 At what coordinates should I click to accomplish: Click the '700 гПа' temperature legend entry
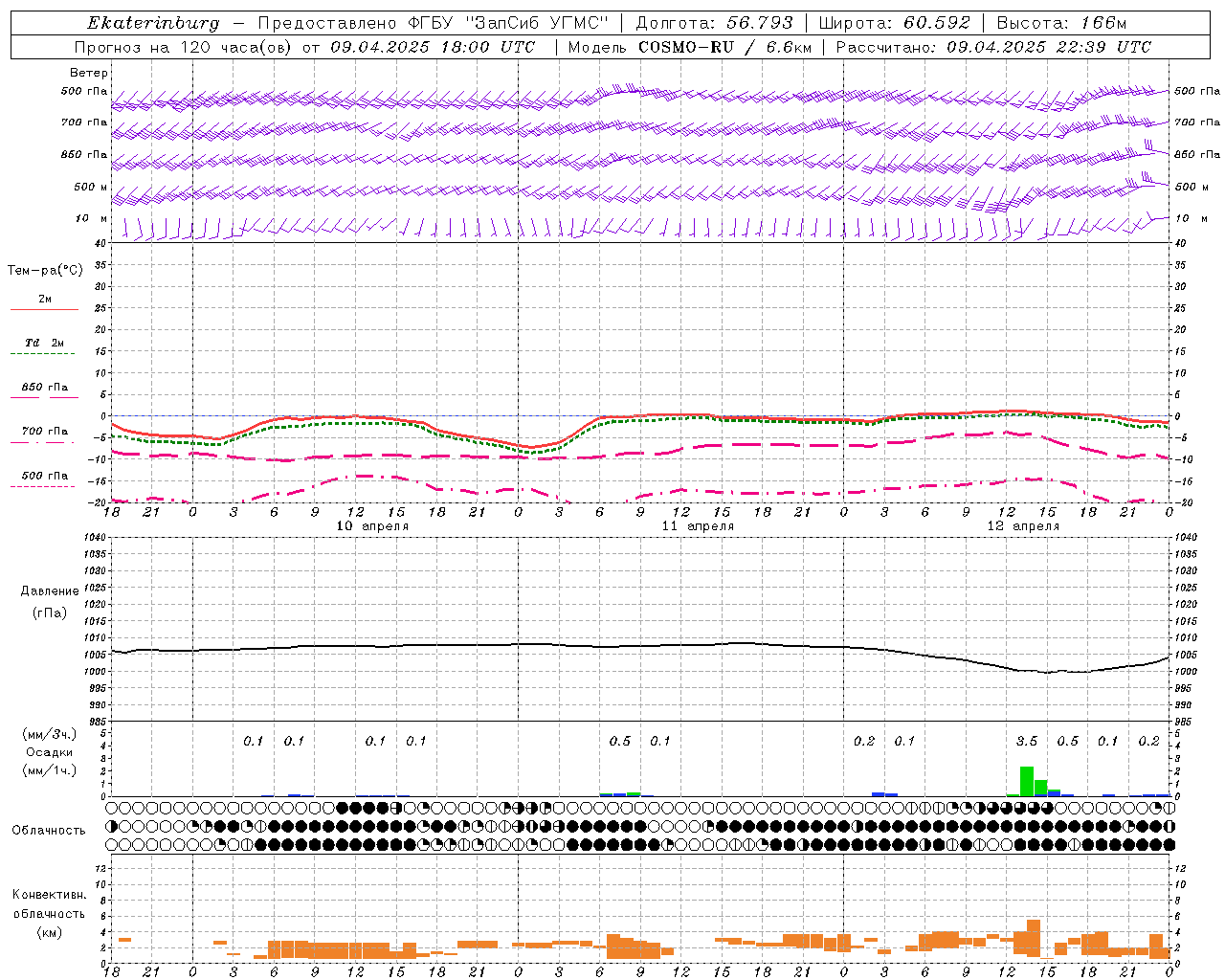point(45,432)
